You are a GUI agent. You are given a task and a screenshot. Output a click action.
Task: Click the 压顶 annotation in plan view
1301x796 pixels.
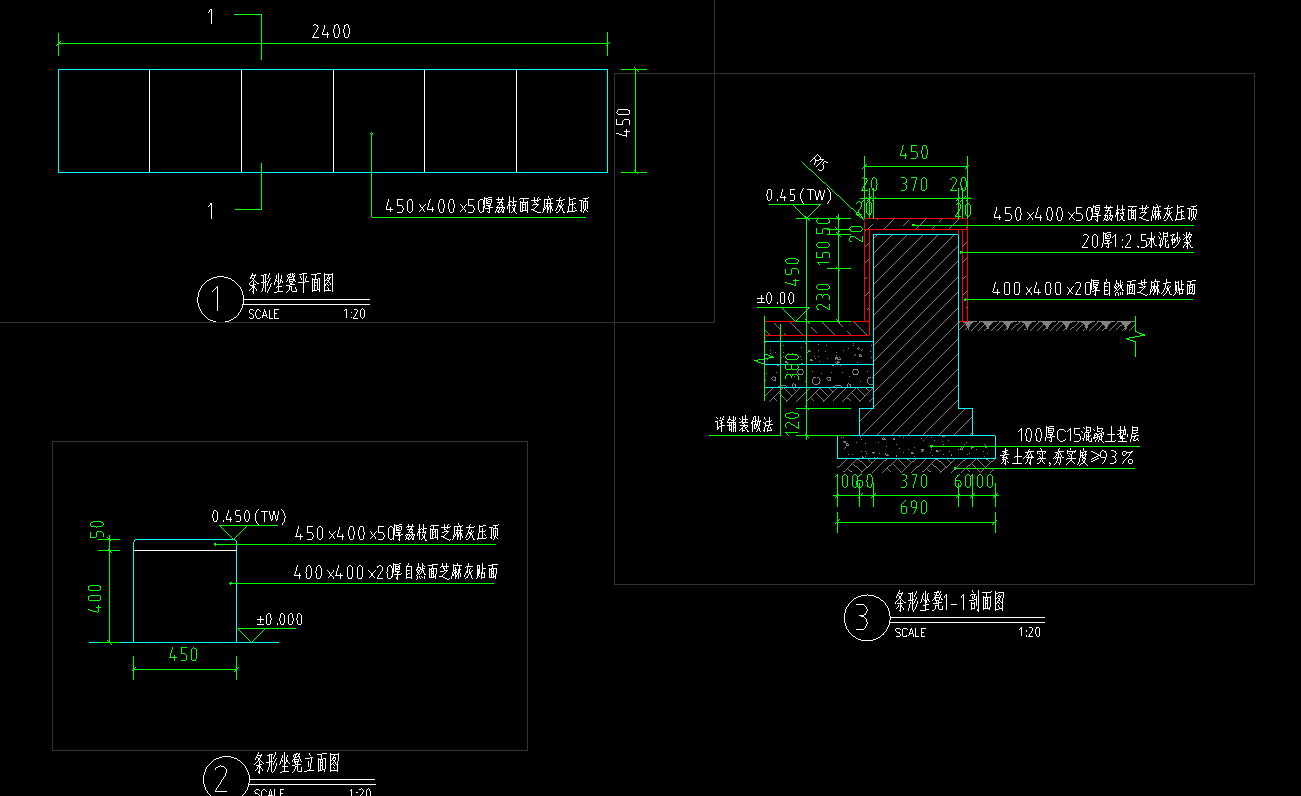point(486,207)
